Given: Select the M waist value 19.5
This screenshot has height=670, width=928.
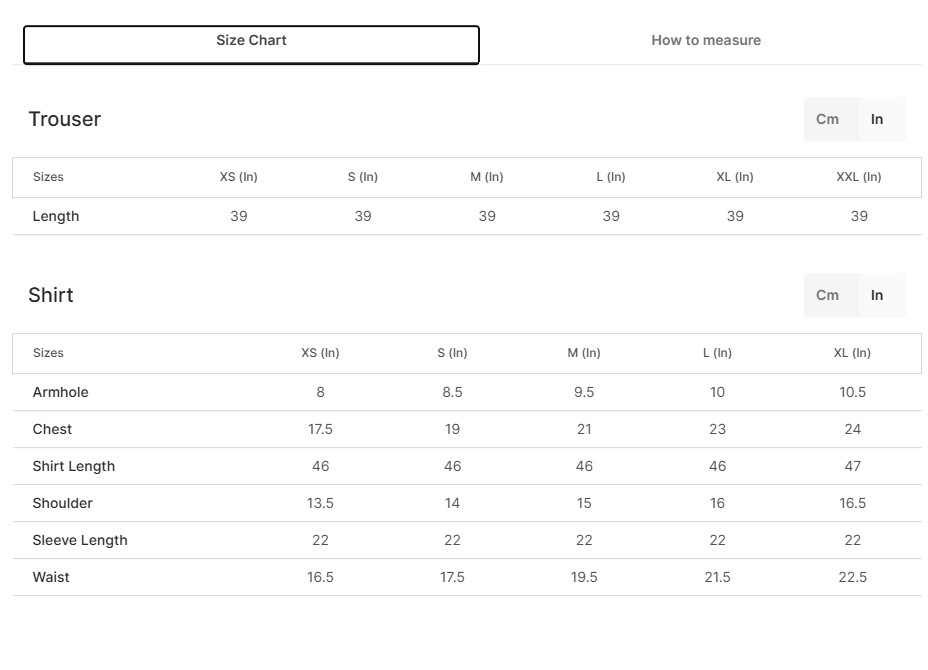Looking at the screenshot, I should [584, 577].
